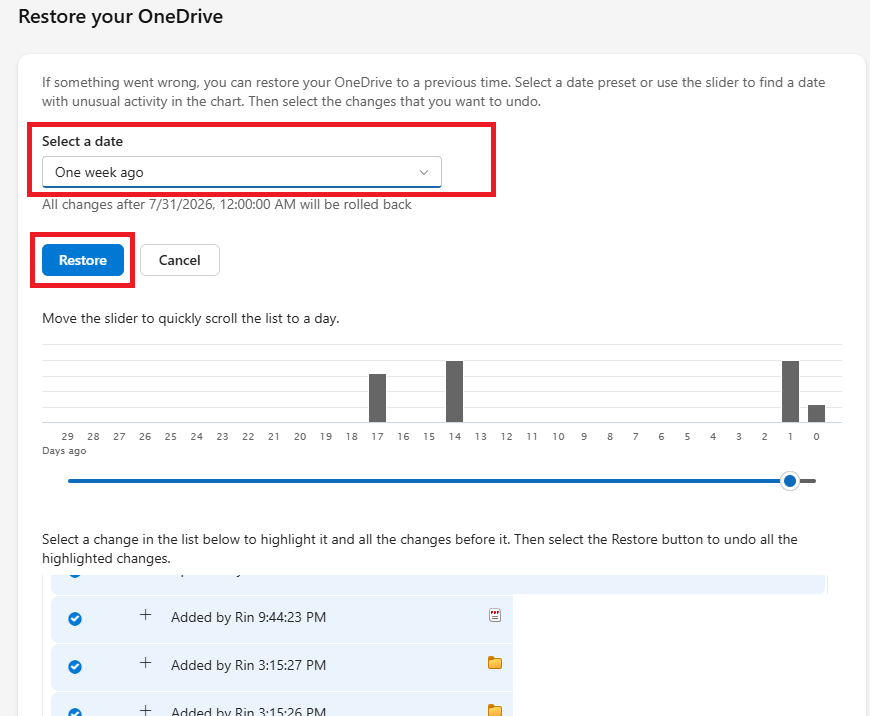This screenshot has height=716, width=870.
Task: Click the activity bar for 1 day ago
Action: 790,391
